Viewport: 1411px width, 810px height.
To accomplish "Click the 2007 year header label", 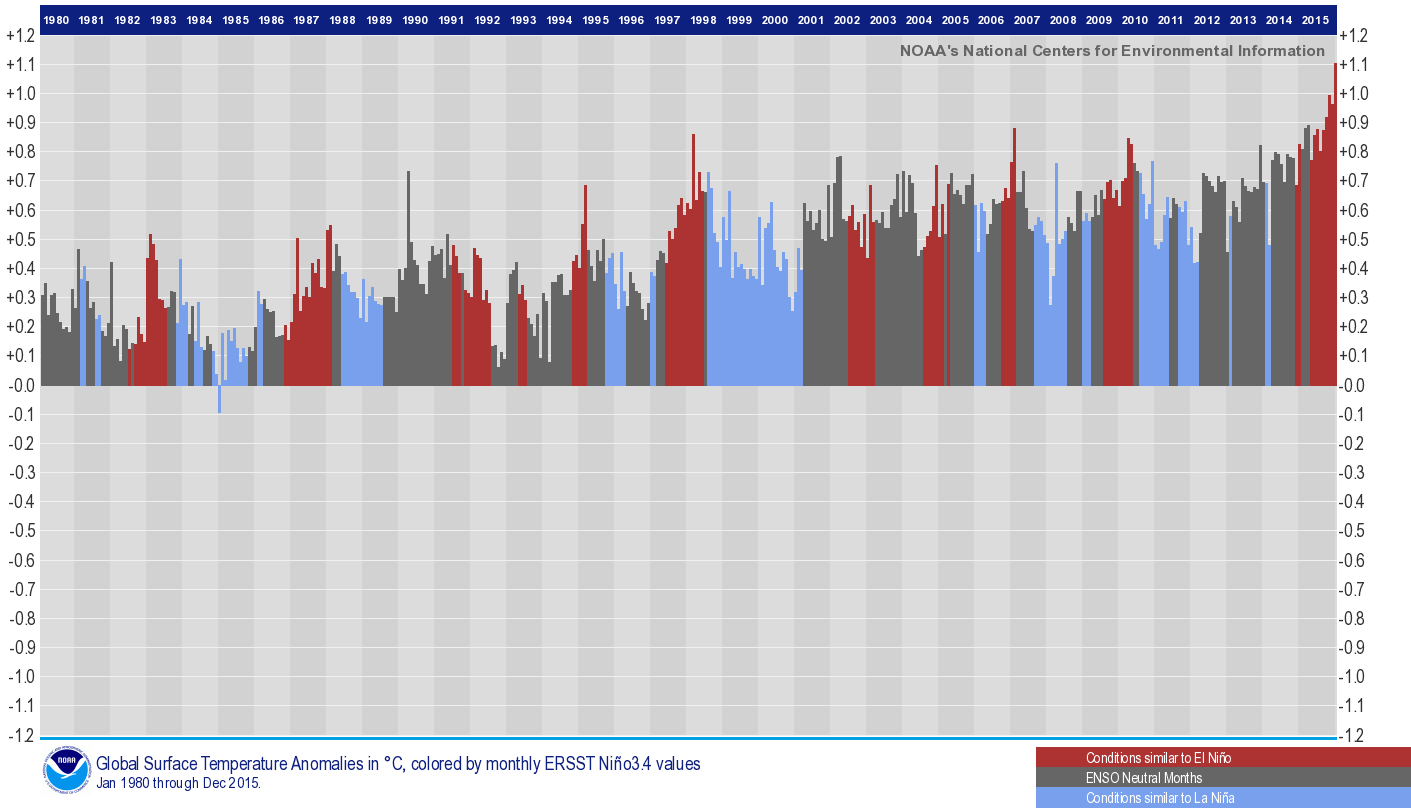I will click(1028, 20).
